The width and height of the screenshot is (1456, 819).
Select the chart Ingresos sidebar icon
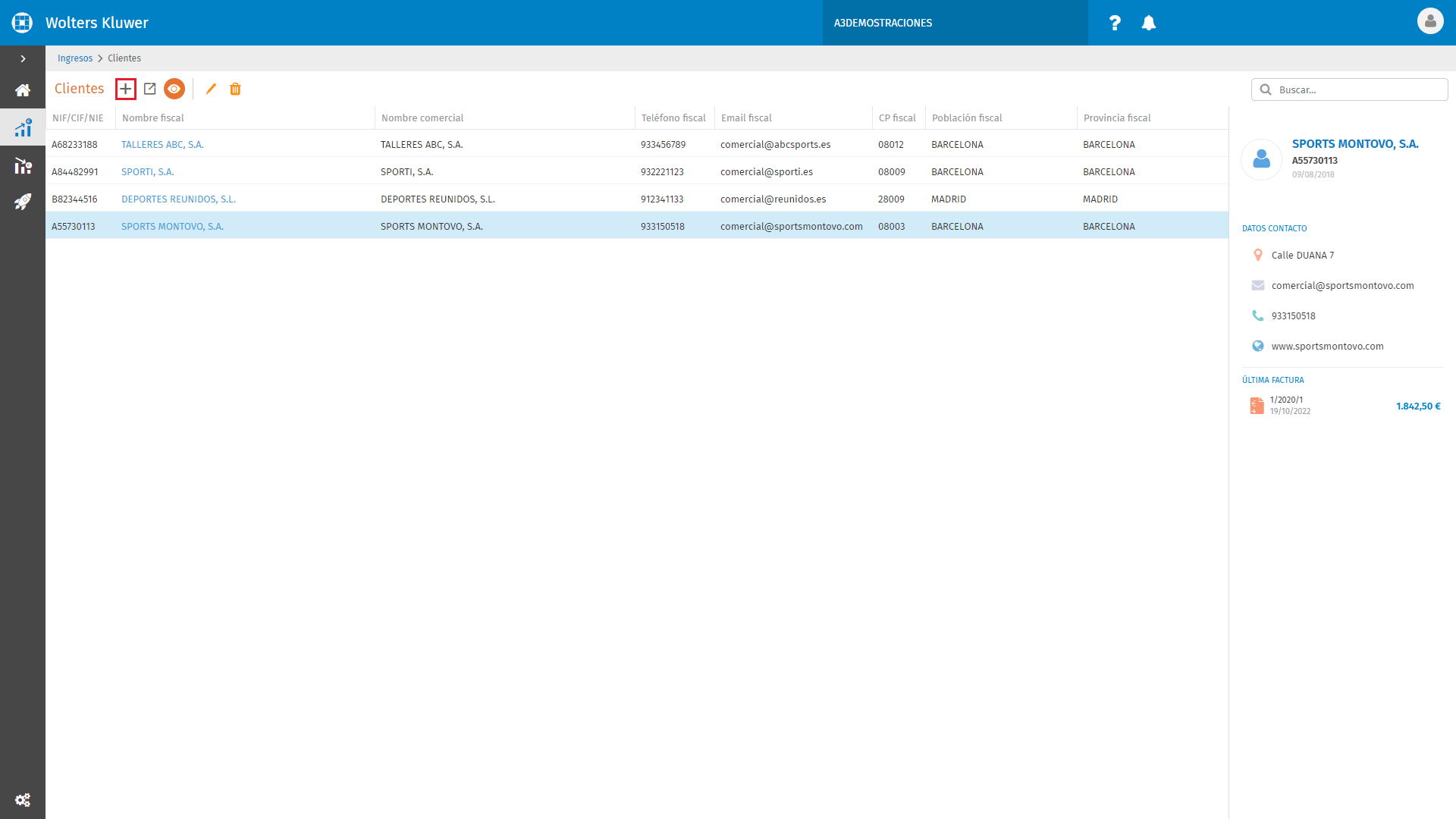(x=23, y=127)
